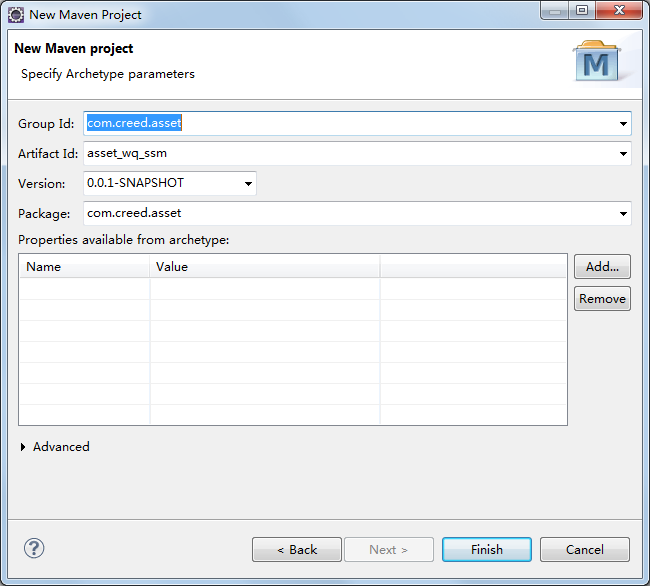Click the 'New Maven project' heading
Screen dimensions: 650x586
(x=74, y=48)
